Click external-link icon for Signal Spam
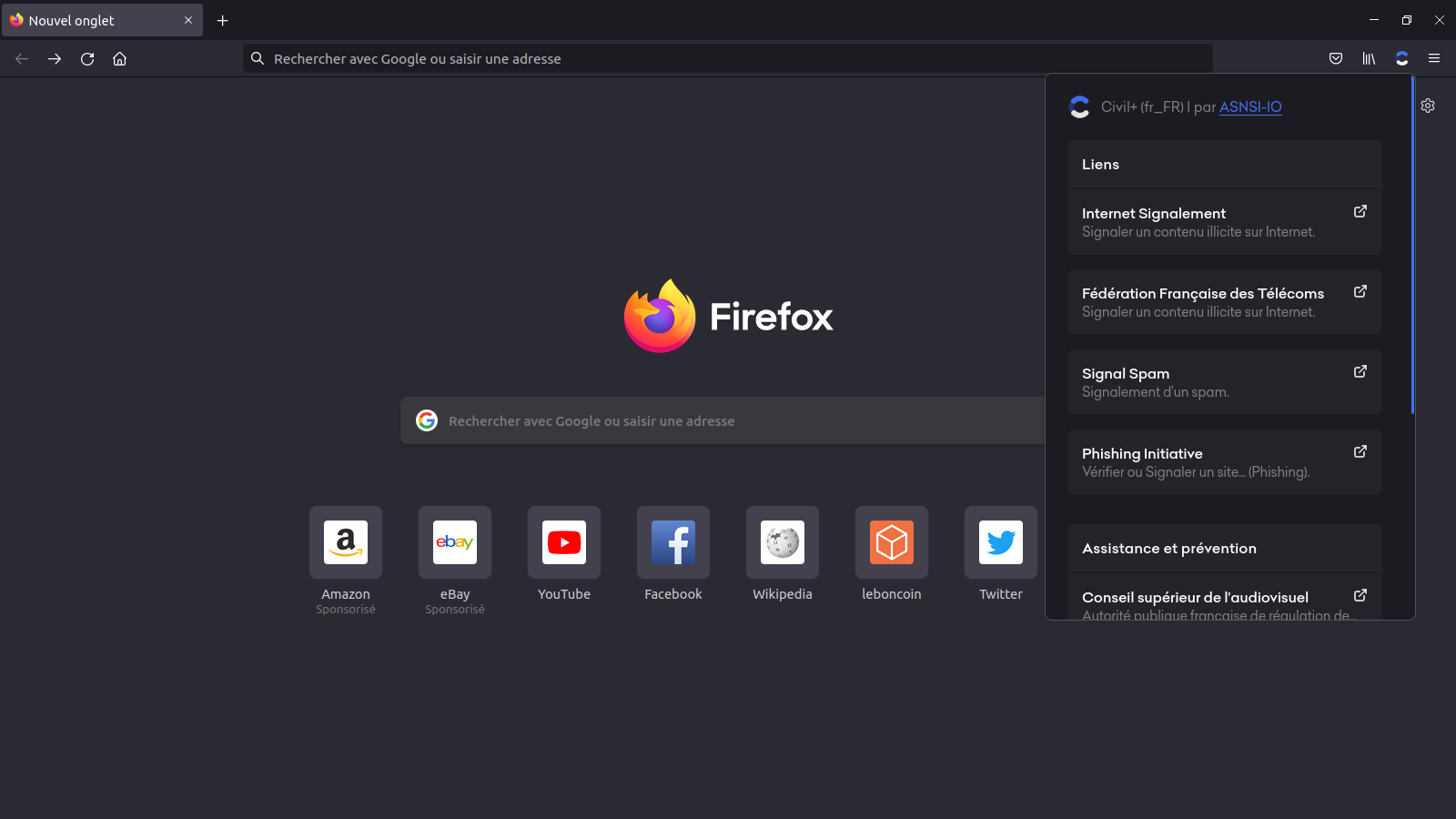 1360,371
